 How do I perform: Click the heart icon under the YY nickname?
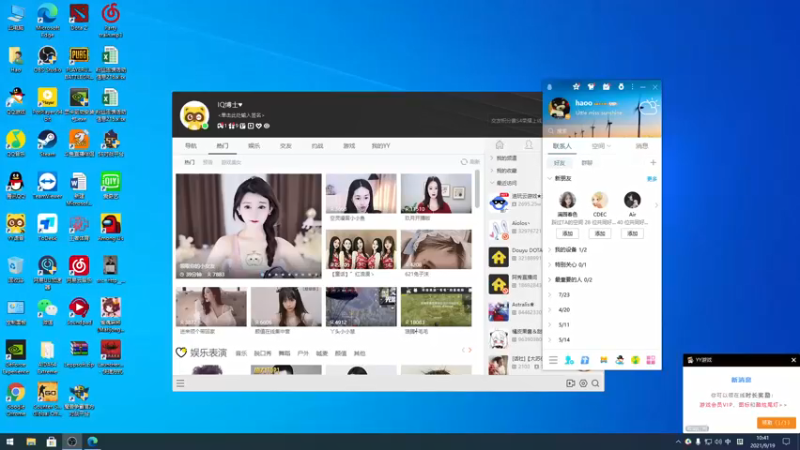[259, 126]
